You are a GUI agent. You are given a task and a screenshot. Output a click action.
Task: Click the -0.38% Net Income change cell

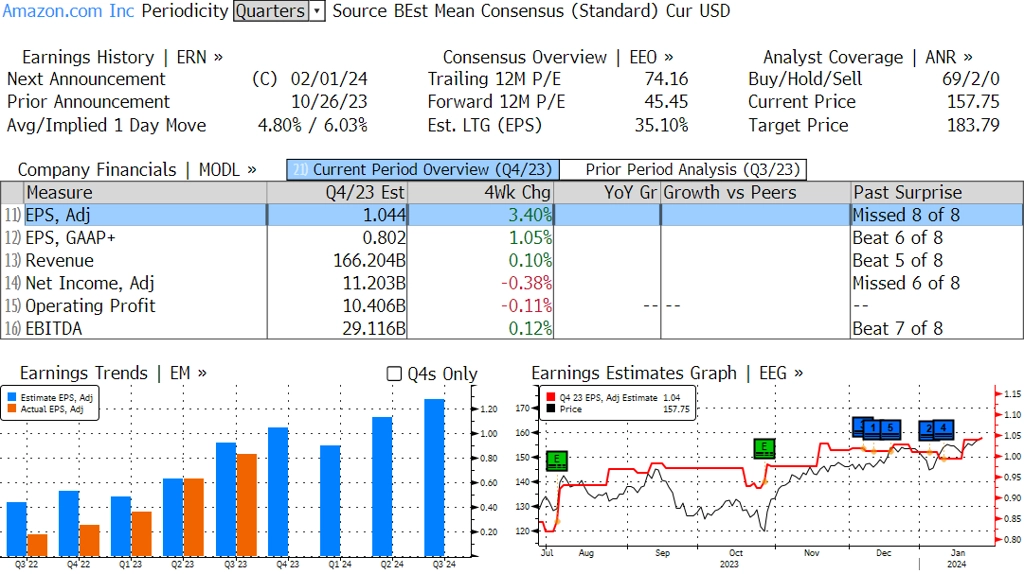click(480, 283)
